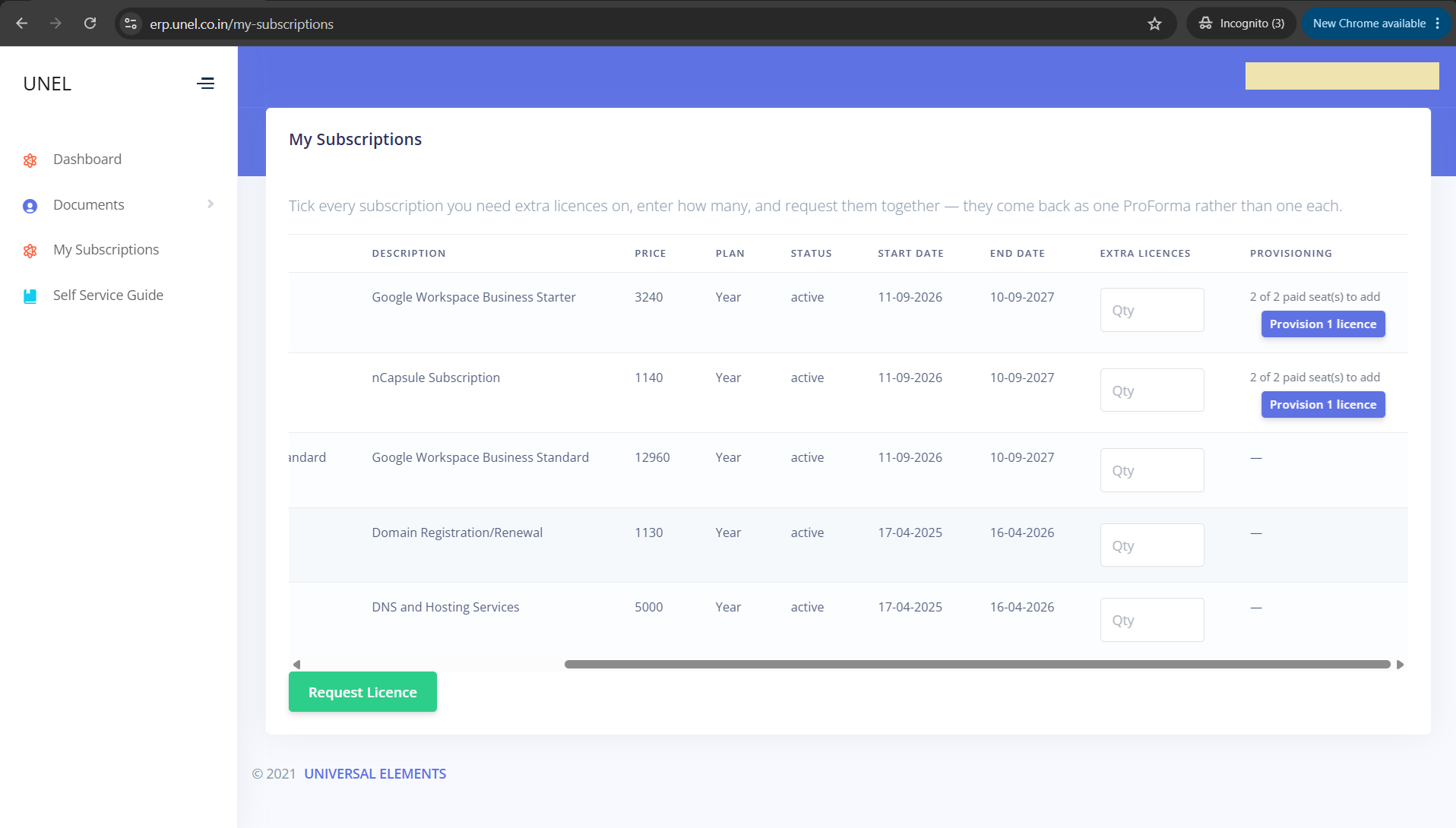Reload the page with refresh icon
Screen dimensions: 1456x828
(90, 24)
